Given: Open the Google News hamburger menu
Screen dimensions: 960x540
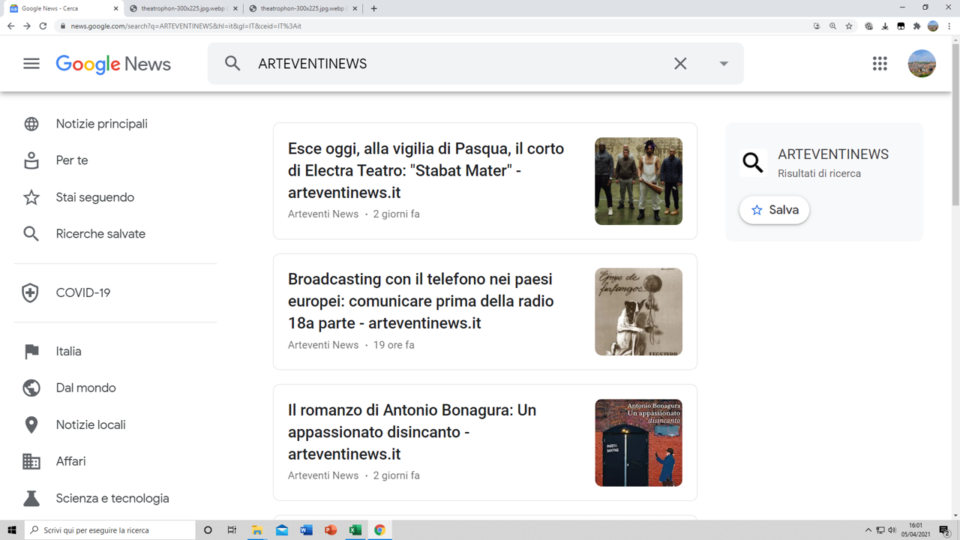Looking at the screenshot, I should point(31,64).
